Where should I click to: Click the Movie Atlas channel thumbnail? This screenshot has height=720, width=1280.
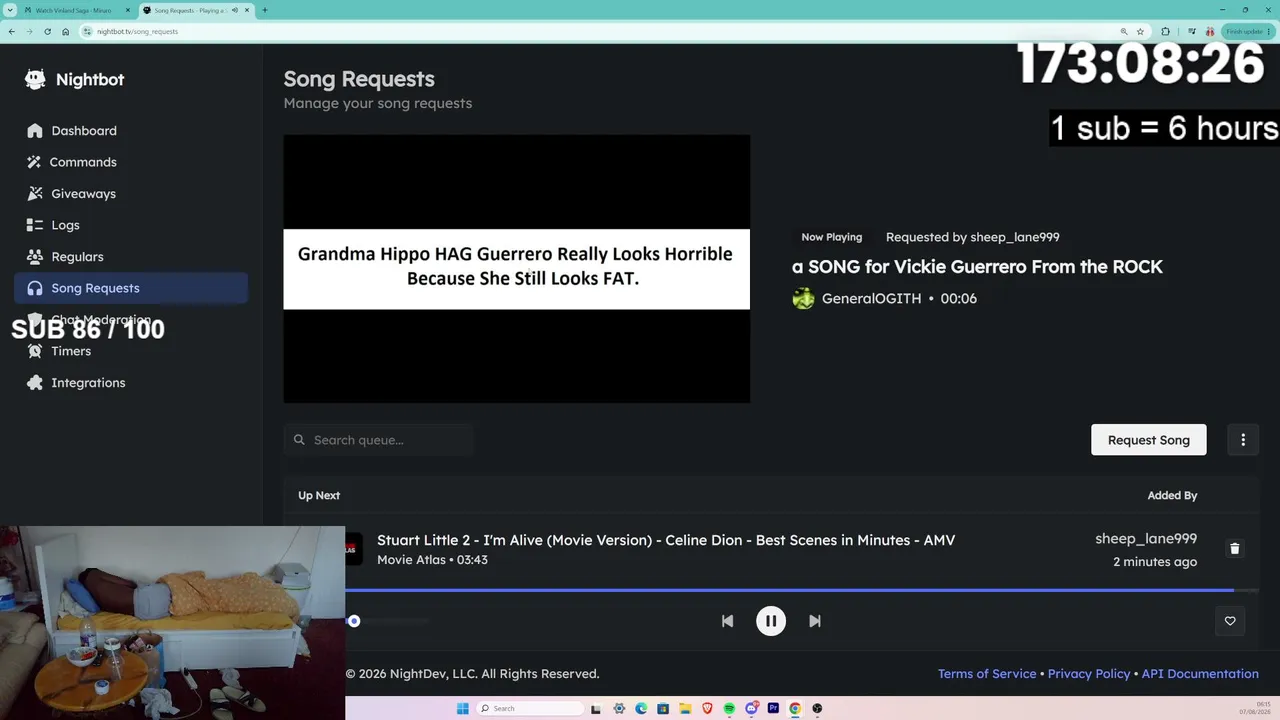354,549
